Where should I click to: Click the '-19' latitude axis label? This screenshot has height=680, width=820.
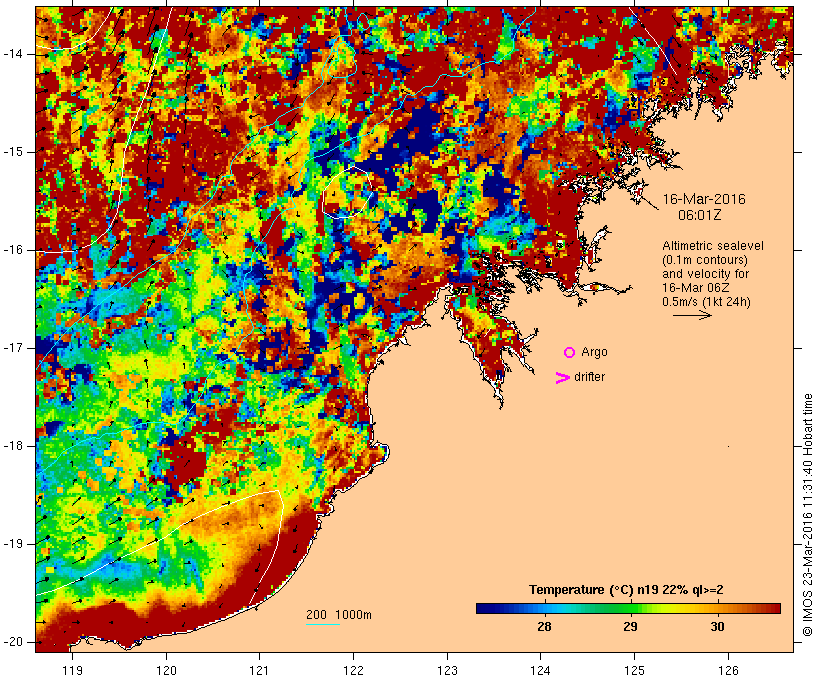click(13, 544)
